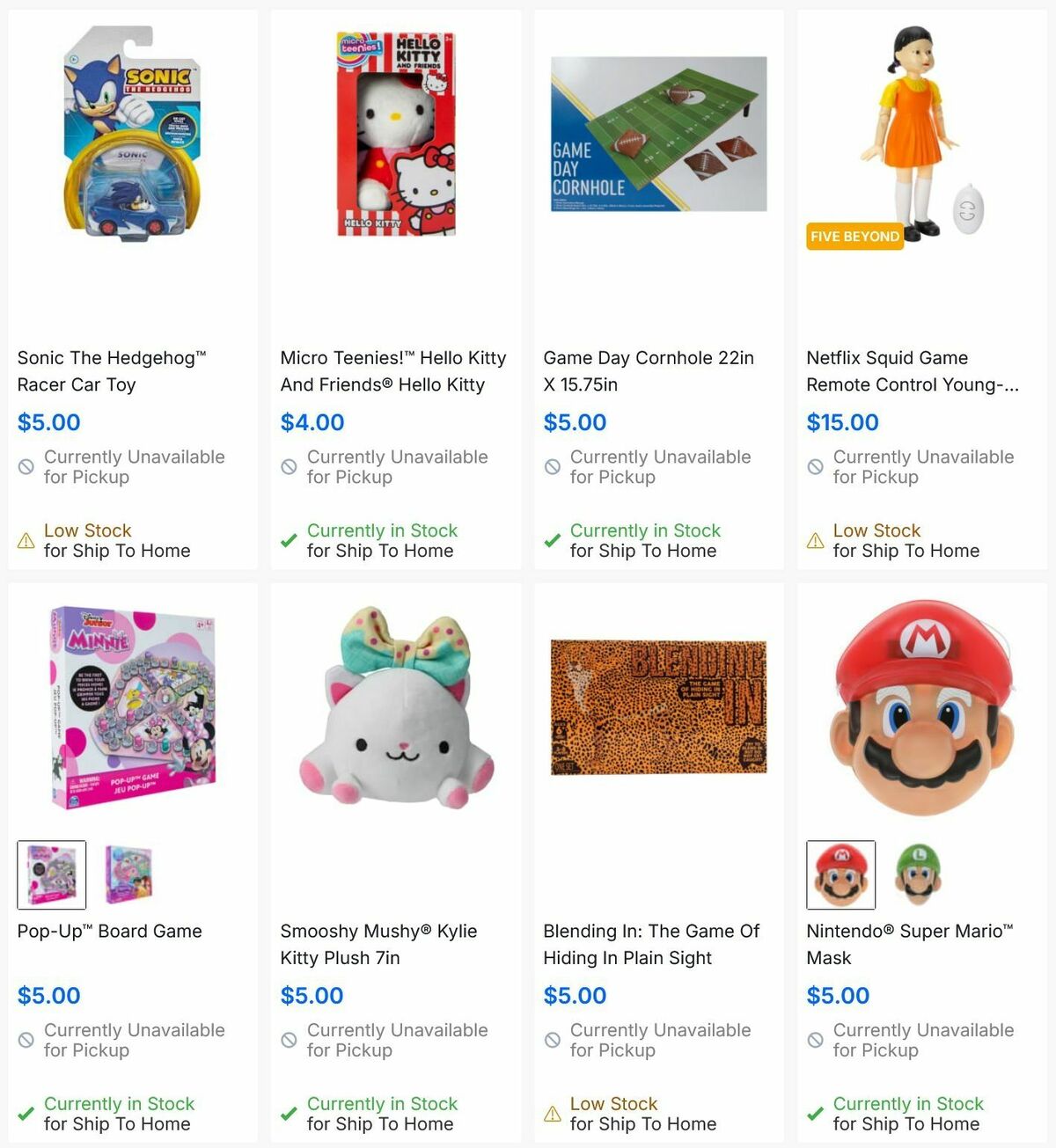Screen dimensions: 1056x1148
Task: Click the Low Stock warning for Squid Game doll
Action: pyautogui.click(x=815, y=540)
